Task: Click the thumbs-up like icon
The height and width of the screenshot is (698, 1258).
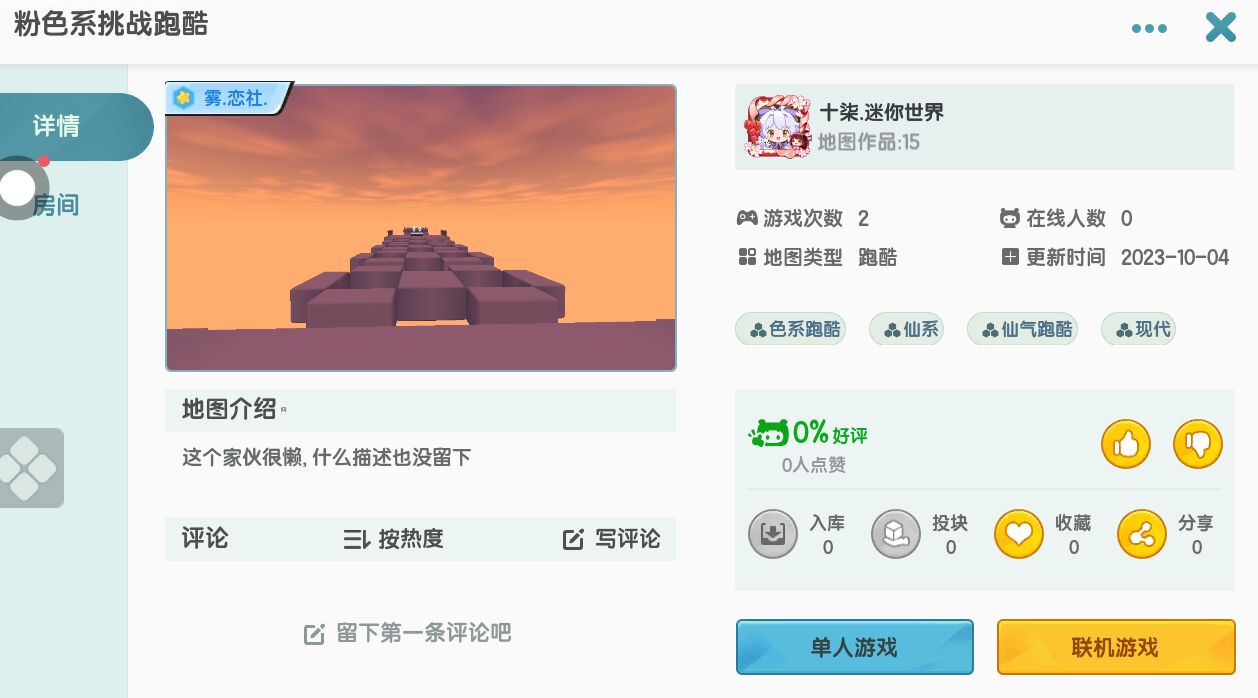Action: pyautogui.click(x=1126, y=444)
